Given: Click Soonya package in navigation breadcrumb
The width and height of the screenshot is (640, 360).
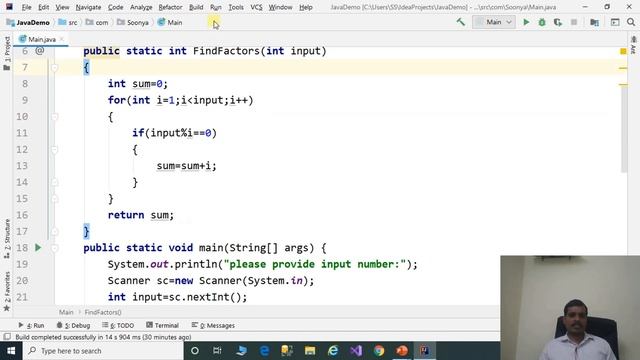Looking at the screenshot, I should [x=133, y=22].
